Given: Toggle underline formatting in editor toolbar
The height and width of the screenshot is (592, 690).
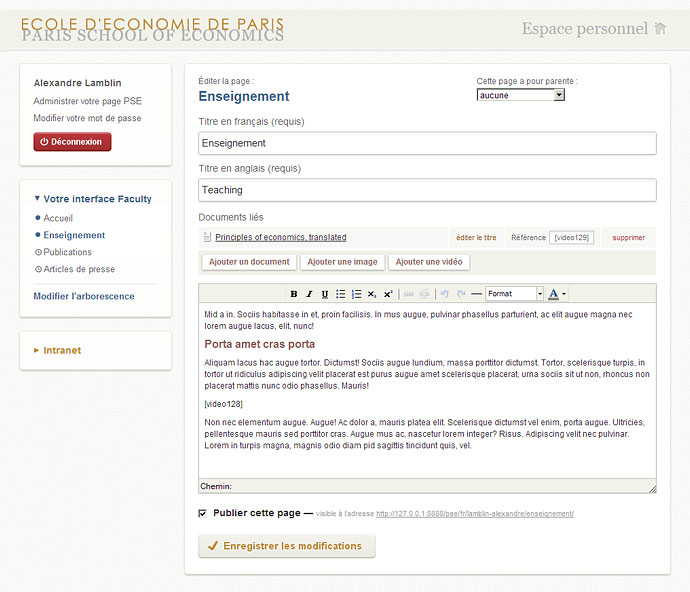Looking at the screenshot, I should (325, 294).
